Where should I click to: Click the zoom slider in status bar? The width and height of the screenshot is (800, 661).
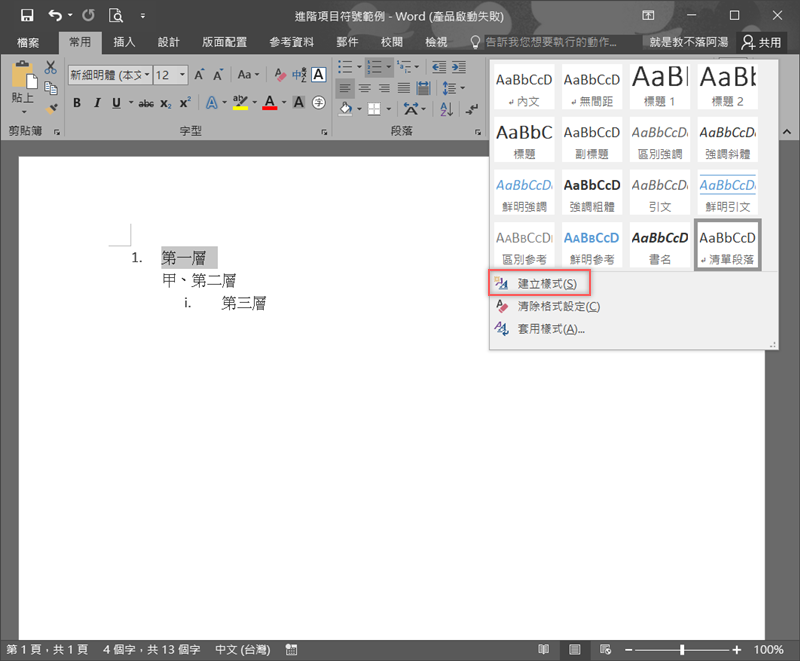[x=682, y=650]
